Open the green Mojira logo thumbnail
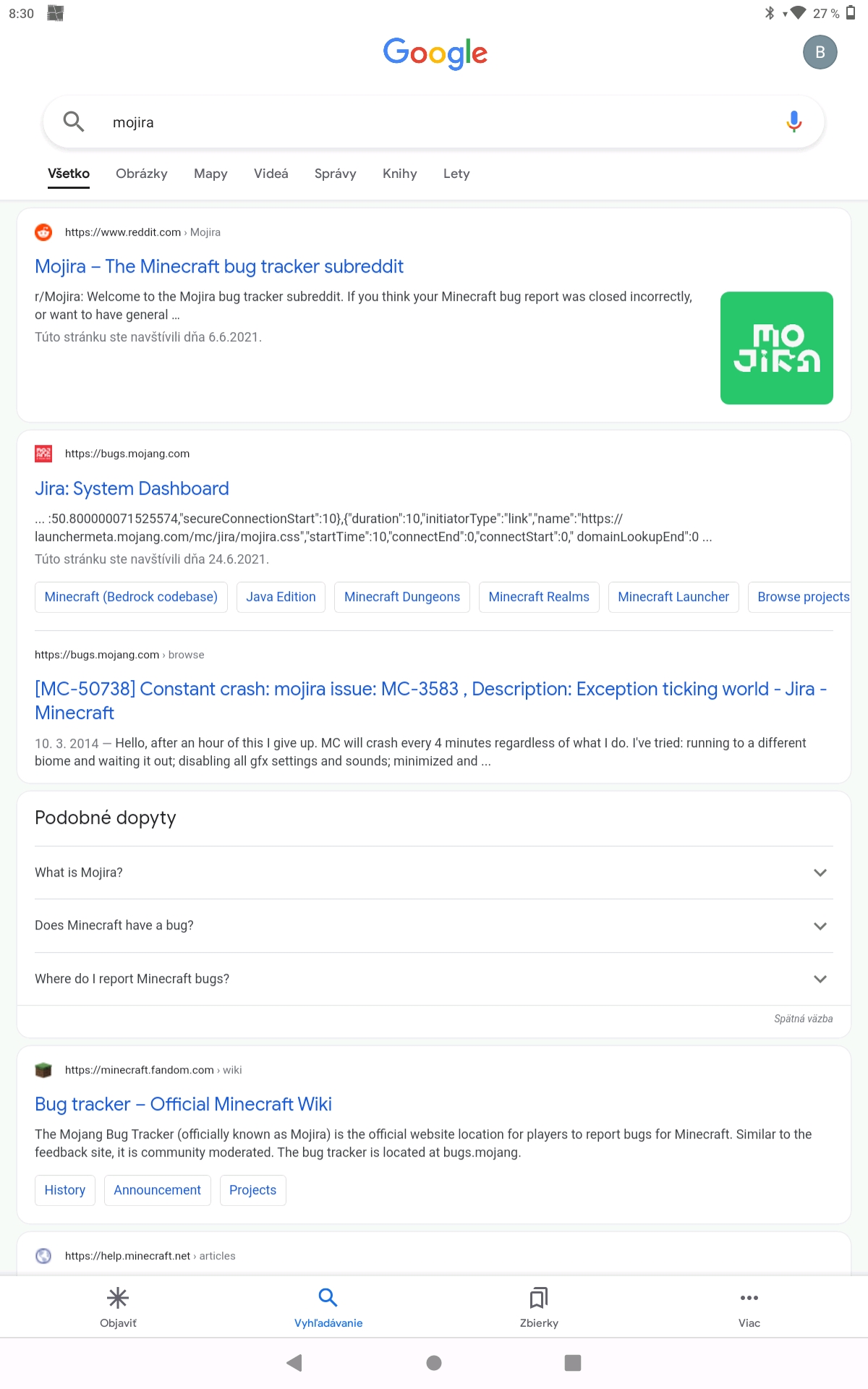This screenshot has width=868, height=1389. coord(777,348)
